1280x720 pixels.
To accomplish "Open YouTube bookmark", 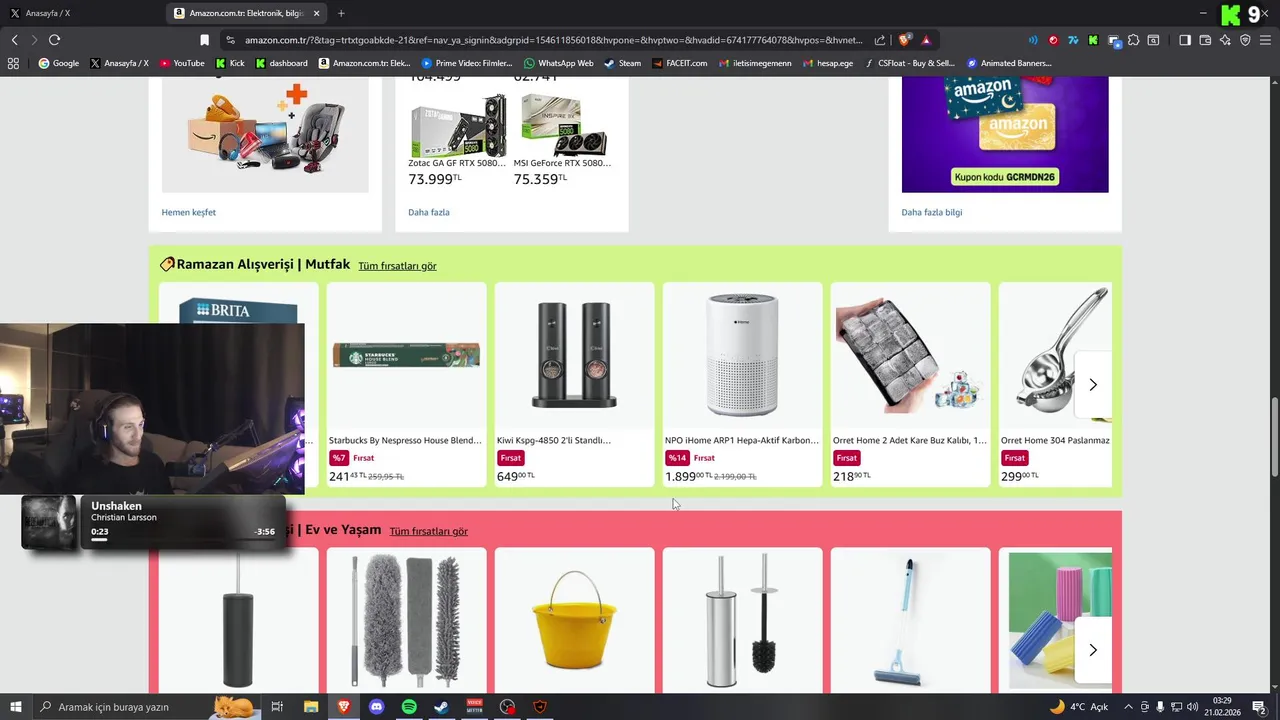I will [x=182, y=63].
